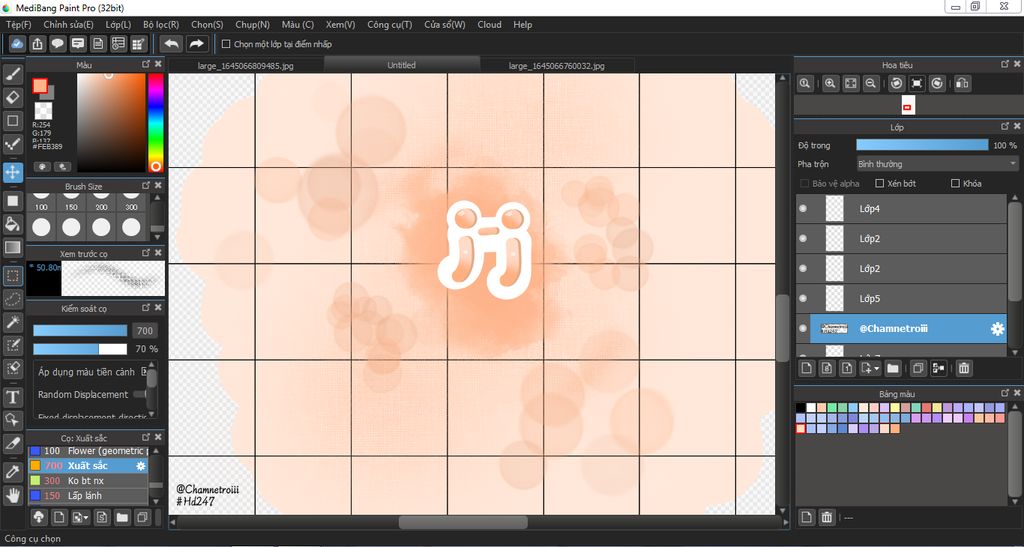The height and width of the screenshot is (547, 1024).
Task: Enable 'Chọn một lớp tại điểm nhấp' checkbox
Action: click(x=226, y=44)
